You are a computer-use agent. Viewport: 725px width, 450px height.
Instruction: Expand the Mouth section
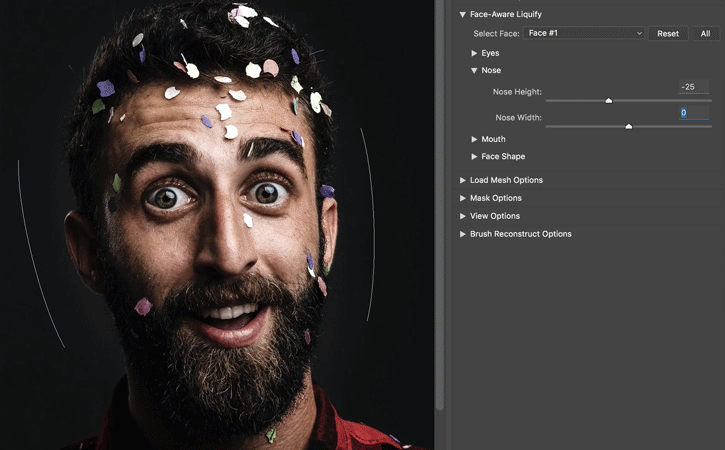(474, 139)
